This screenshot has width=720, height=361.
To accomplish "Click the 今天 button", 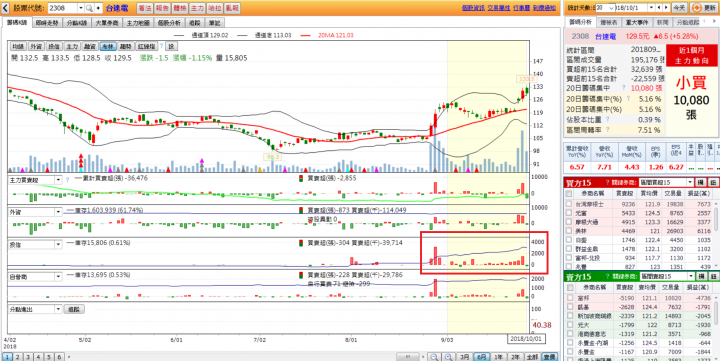I will coord(679,8).
